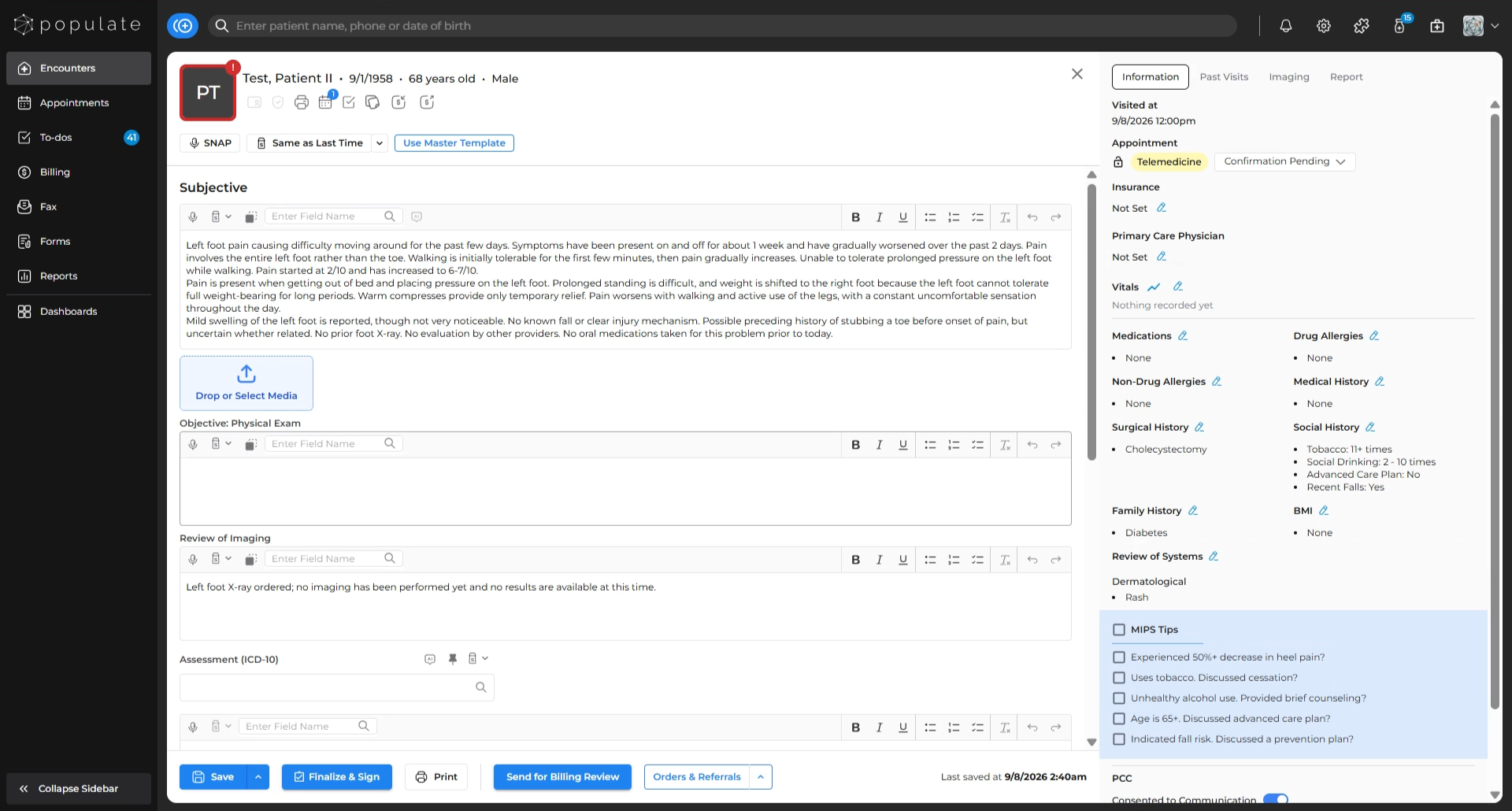
Task: Click the Finalize & Sign button
Action: 337,777
